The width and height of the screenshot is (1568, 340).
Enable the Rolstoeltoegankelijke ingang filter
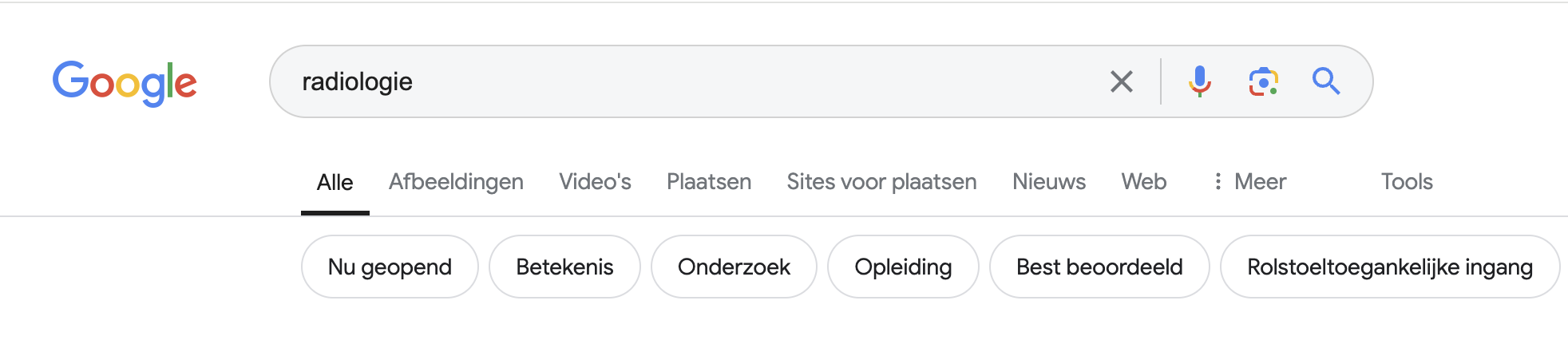(1389, 267)
